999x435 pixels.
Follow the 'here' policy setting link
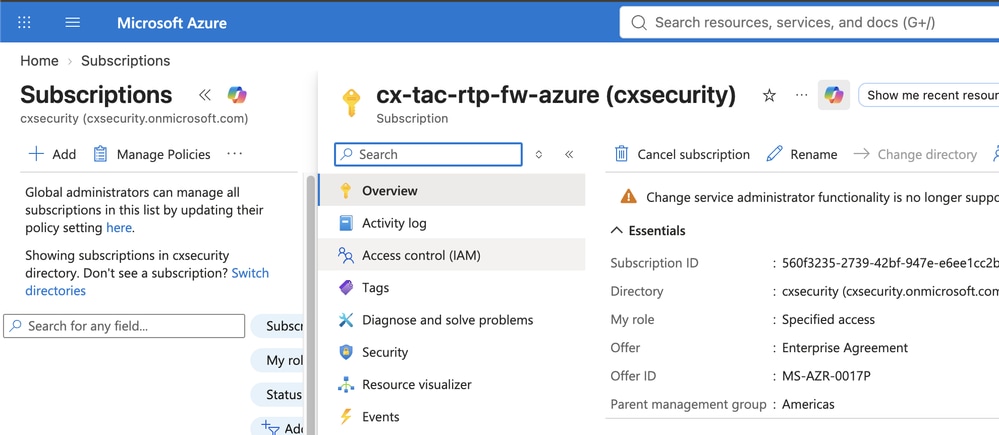click(x=119, y=227)
